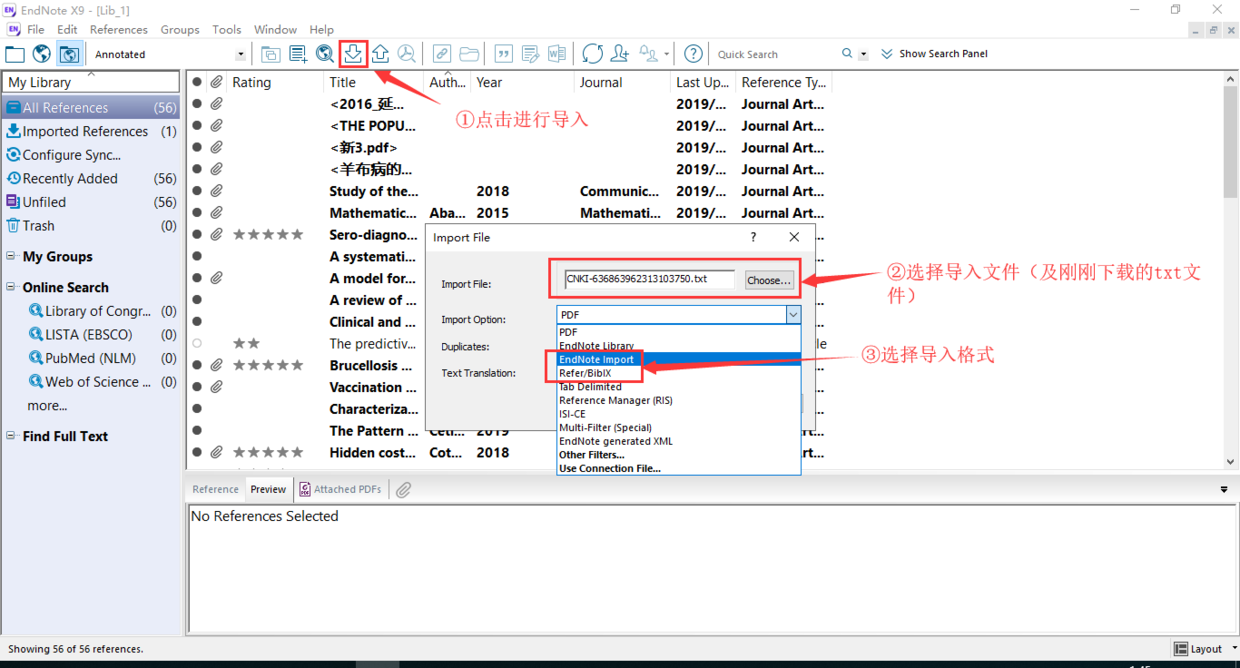
Task: Click Find Full Text toolbar icon
Action: [x=407, y=54]
